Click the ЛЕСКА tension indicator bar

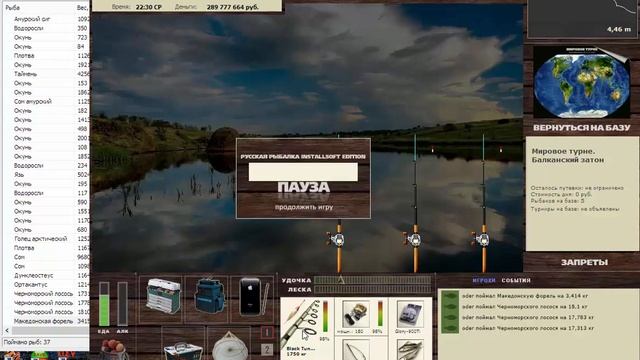tap(372, 289)
